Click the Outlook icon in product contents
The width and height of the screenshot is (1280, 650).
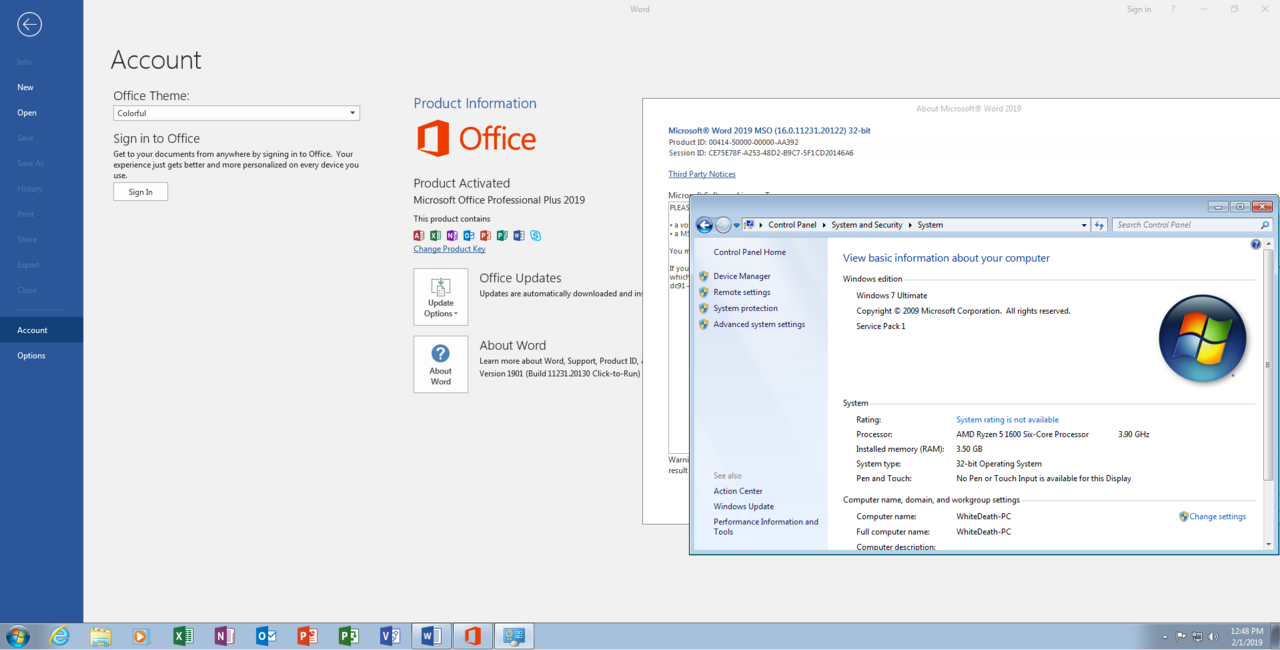tap(469, 236)
